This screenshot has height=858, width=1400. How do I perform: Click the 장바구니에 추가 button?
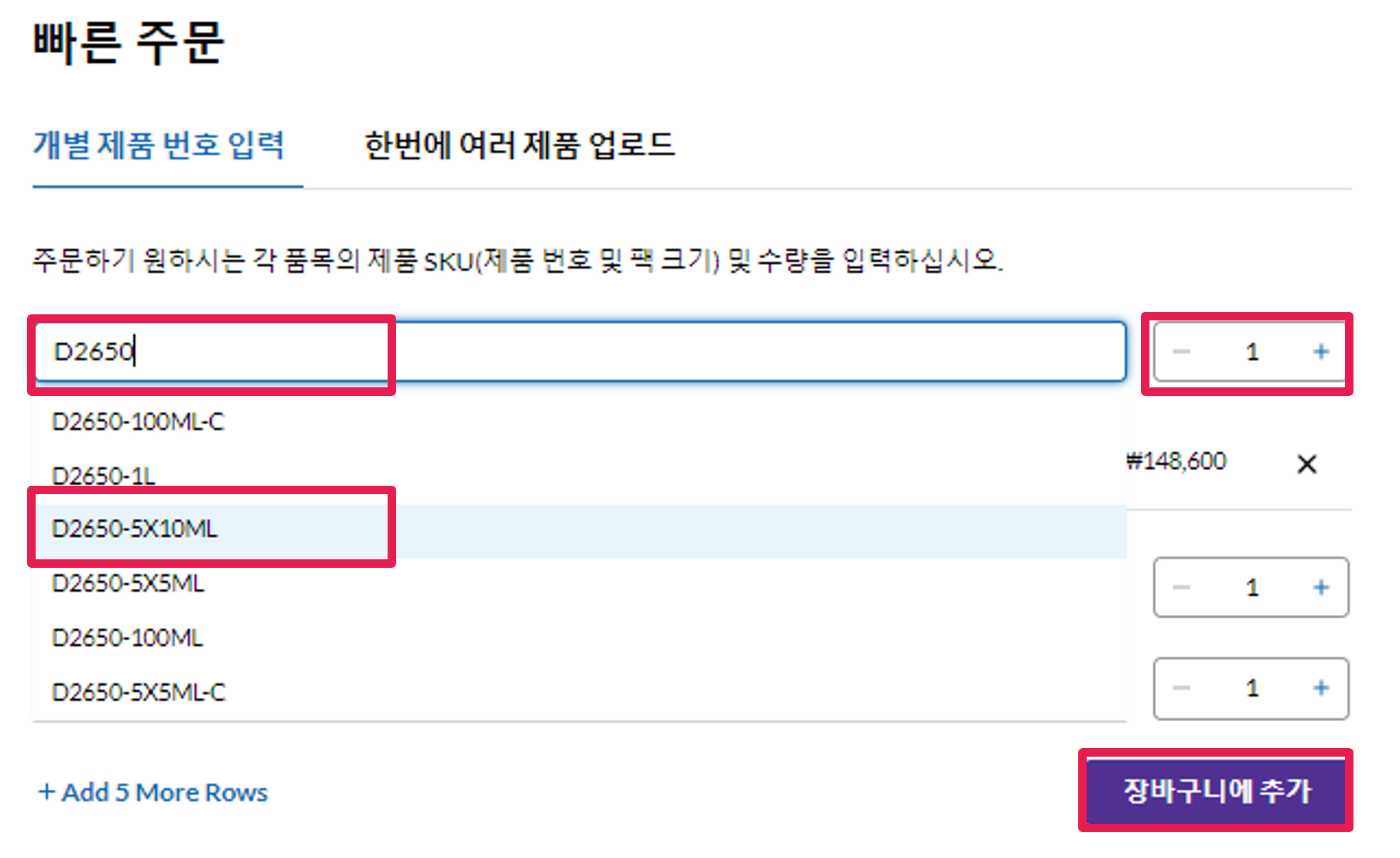tap(1216, 791)
